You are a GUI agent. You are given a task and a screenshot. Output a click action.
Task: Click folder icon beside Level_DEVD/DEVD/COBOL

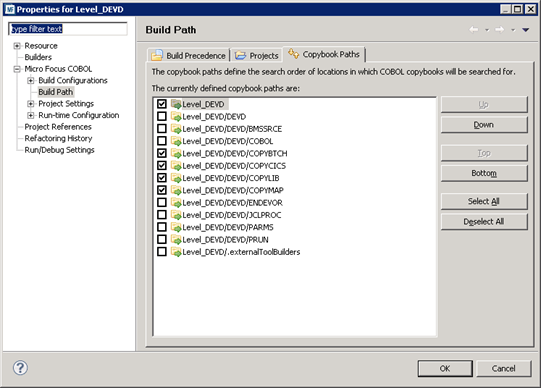pyautogui.click(x=176, y=141)
